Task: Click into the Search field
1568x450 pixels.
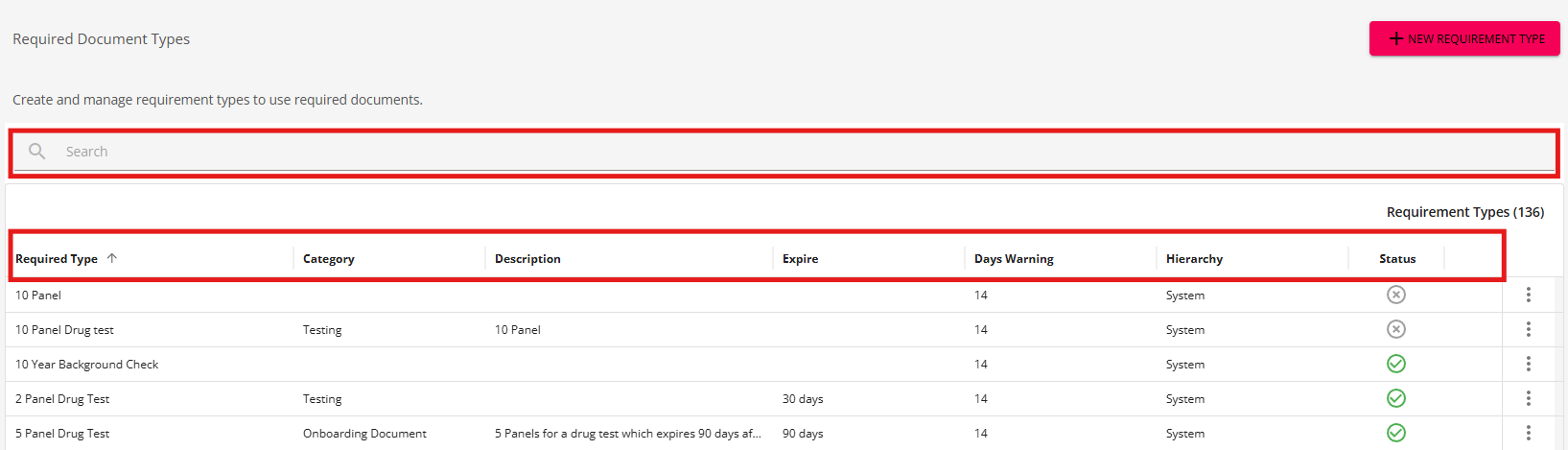Action: tap(784, 152)
